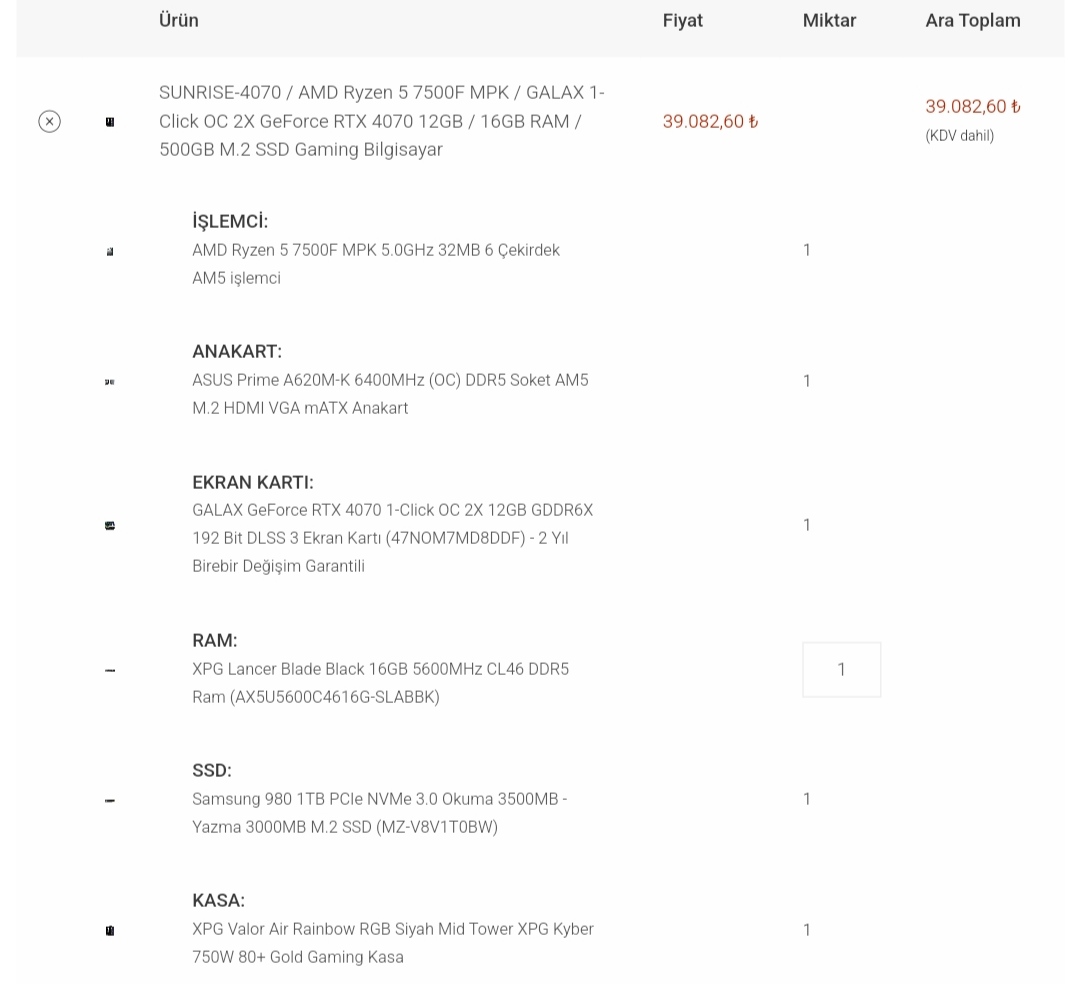Click the XPG Valor Air Gaming Kasa description
The image size is (1080, 984).
point(392,943)
